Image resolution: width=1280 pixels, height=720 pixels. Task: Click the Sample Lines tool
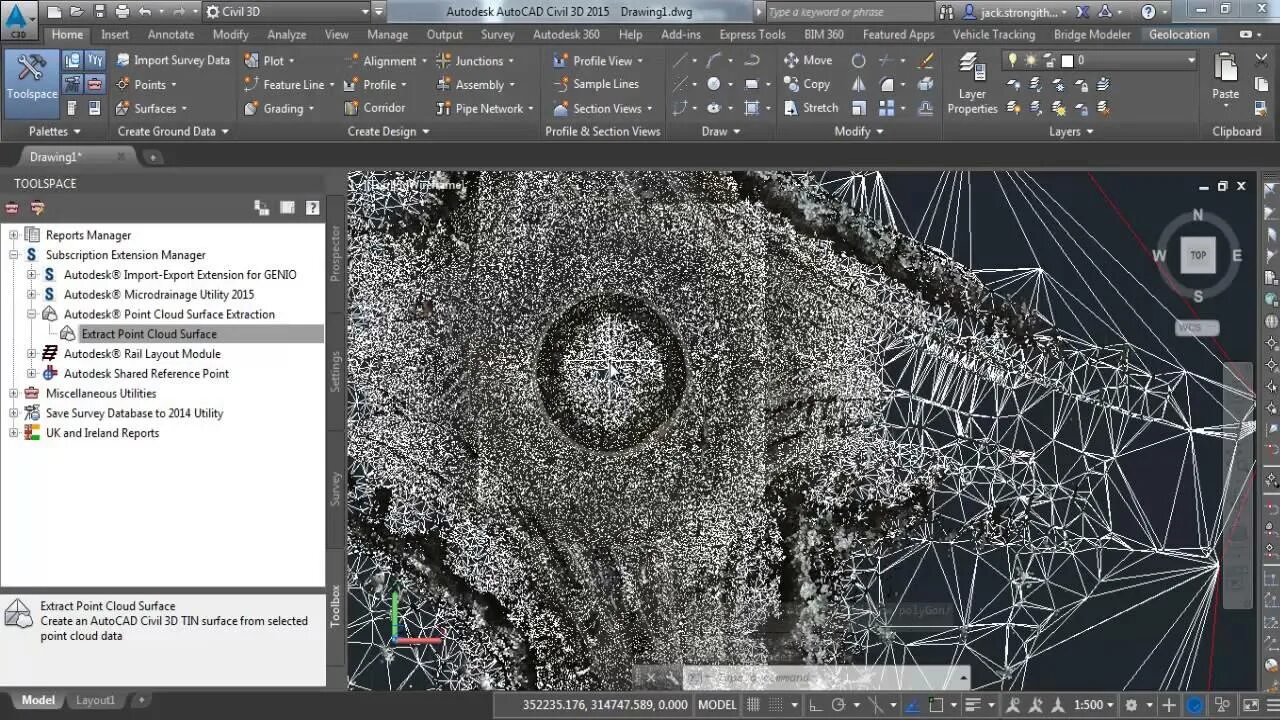click(x=596, y=84)
